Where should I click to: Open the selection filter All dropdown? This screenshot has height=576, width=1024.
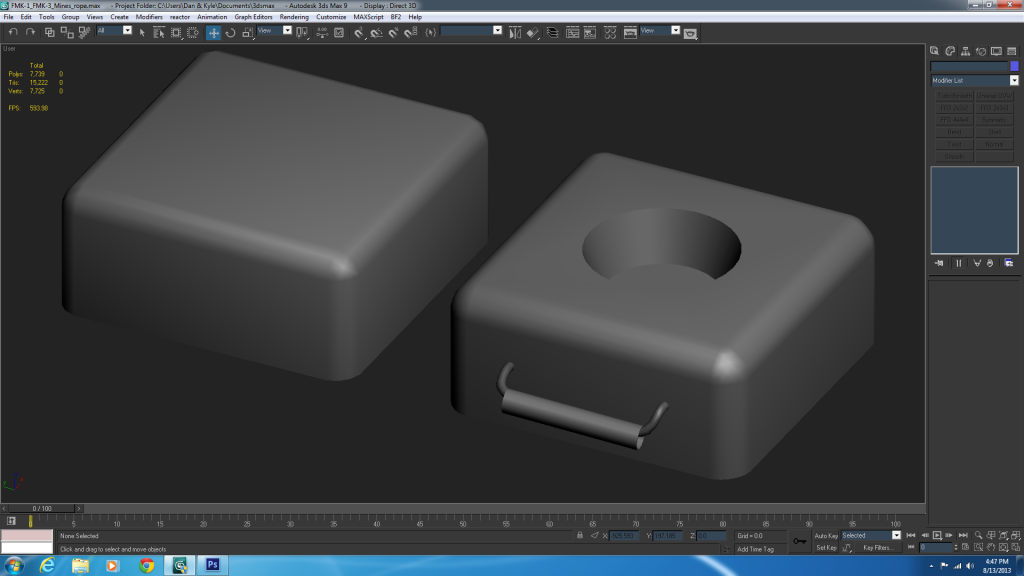point(114,31)
